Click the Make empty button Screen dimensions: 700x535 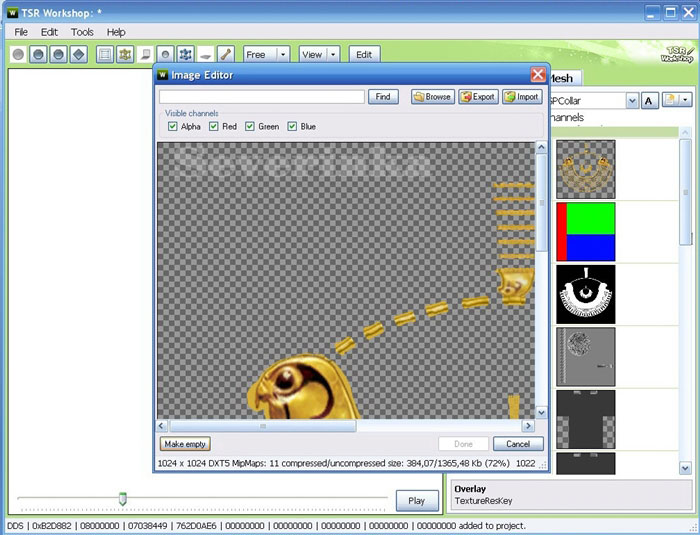(185, 444)
